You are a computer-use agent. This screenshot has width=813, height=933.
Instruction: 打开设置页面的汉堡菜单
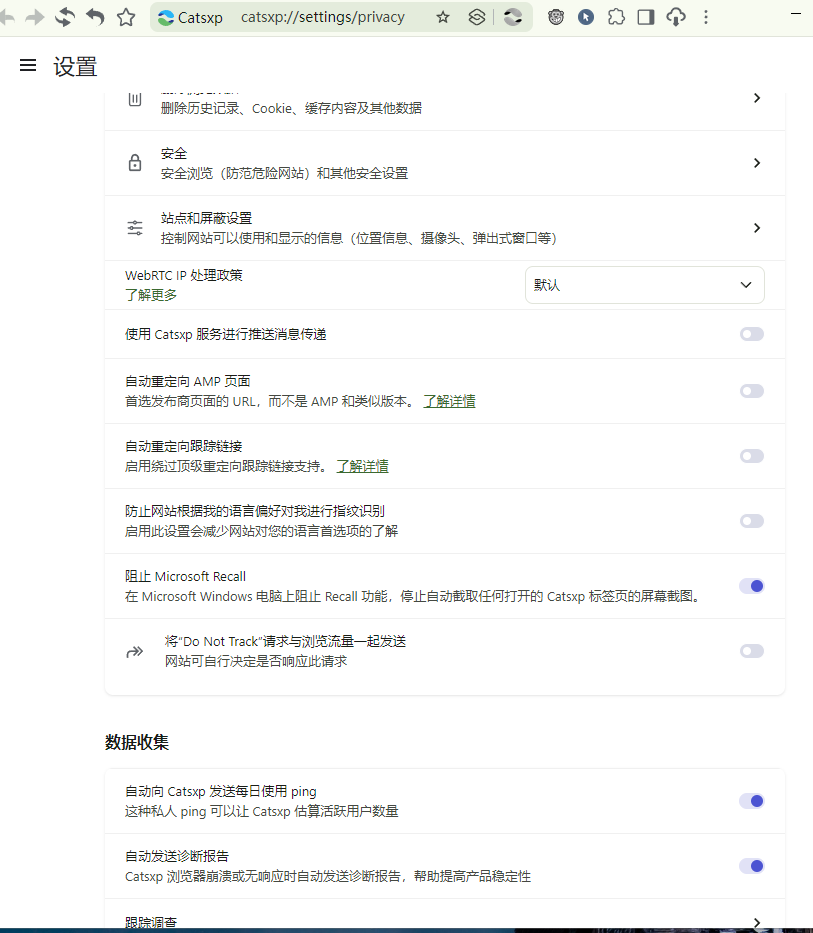point(27,66)
